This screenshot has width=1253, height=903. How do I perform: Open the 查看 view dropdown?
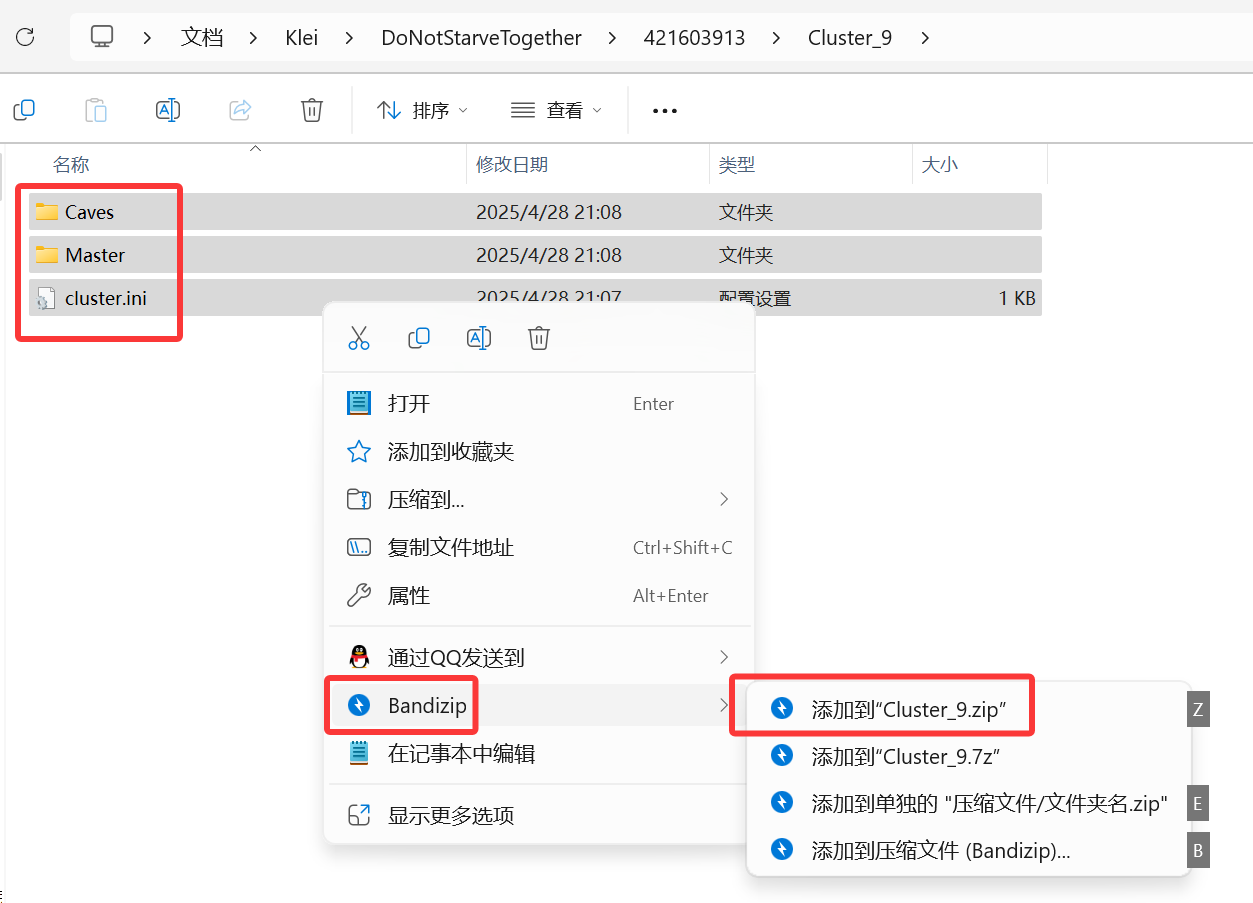pyautogui.click(x=556, y=111)
